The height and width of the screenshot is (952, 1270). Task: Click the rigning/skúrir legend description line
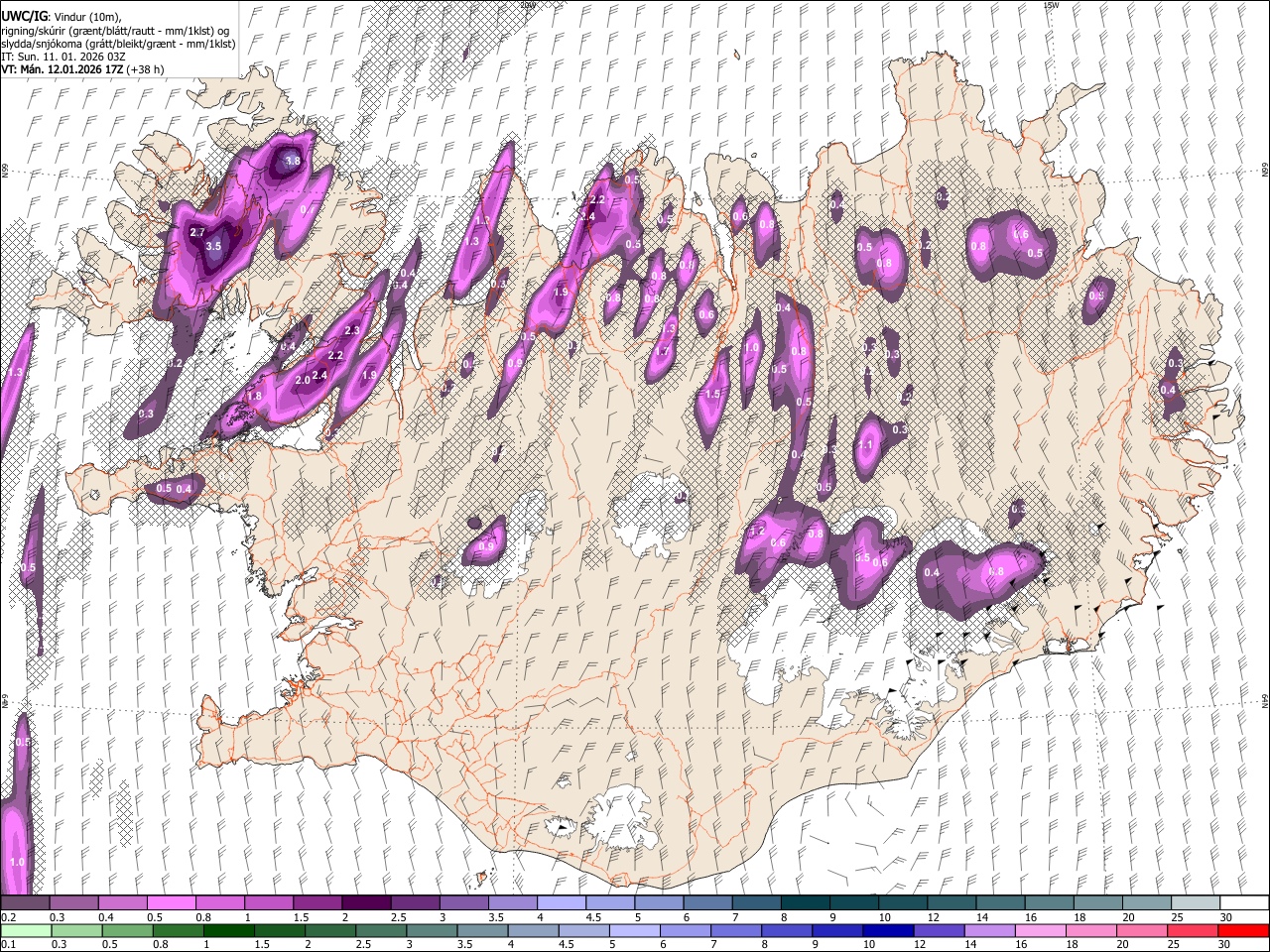tap(116, 31)
